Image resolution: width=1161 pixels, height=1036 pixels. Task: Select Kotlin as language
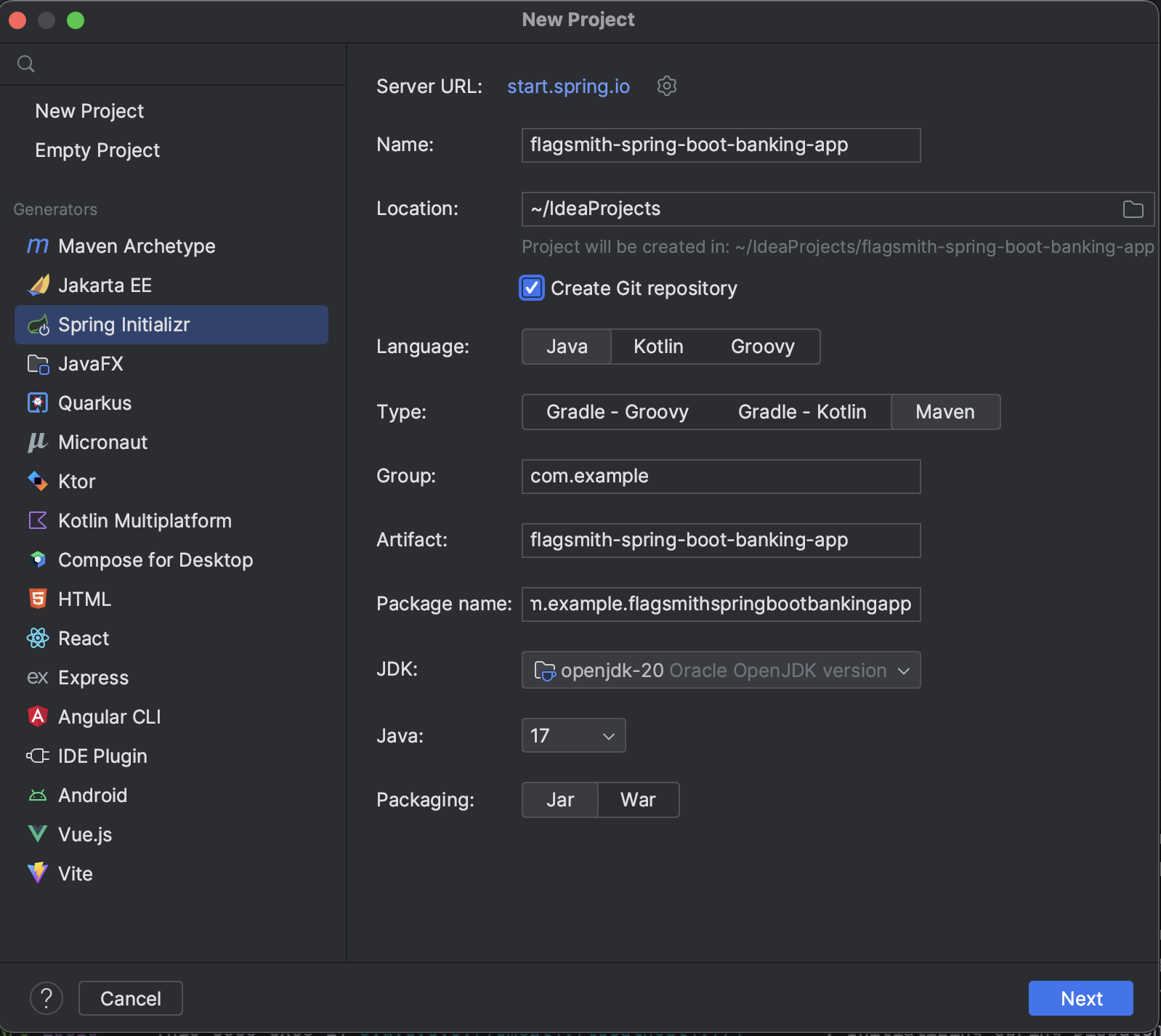click(658, 347)
